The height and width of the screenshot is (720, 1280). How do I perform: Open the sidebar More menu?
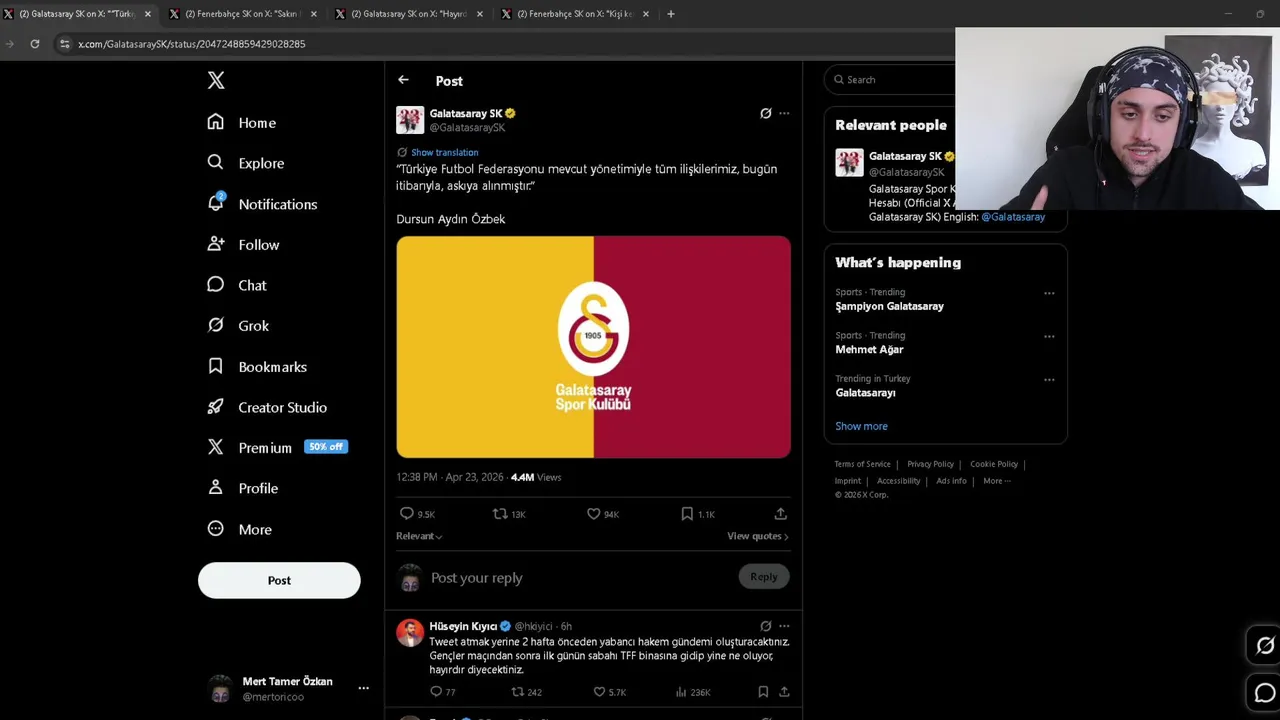pyautogui.click(x=239, y=529)
